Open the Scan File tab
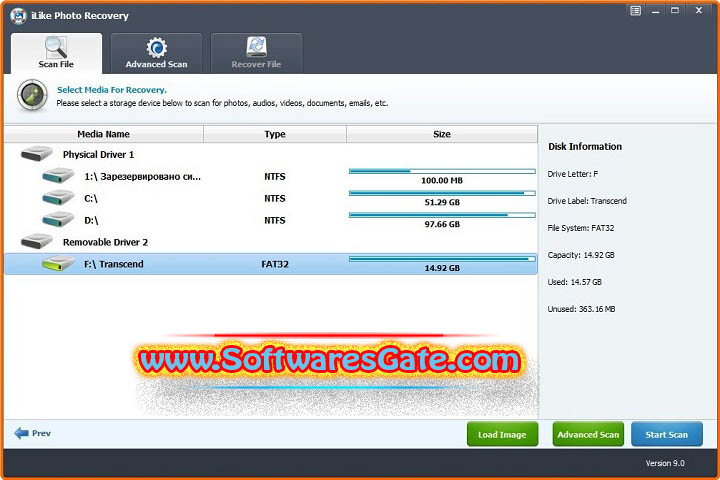This screenshot has height=480, width=720. pyautogui.click(x=56, y=53)
